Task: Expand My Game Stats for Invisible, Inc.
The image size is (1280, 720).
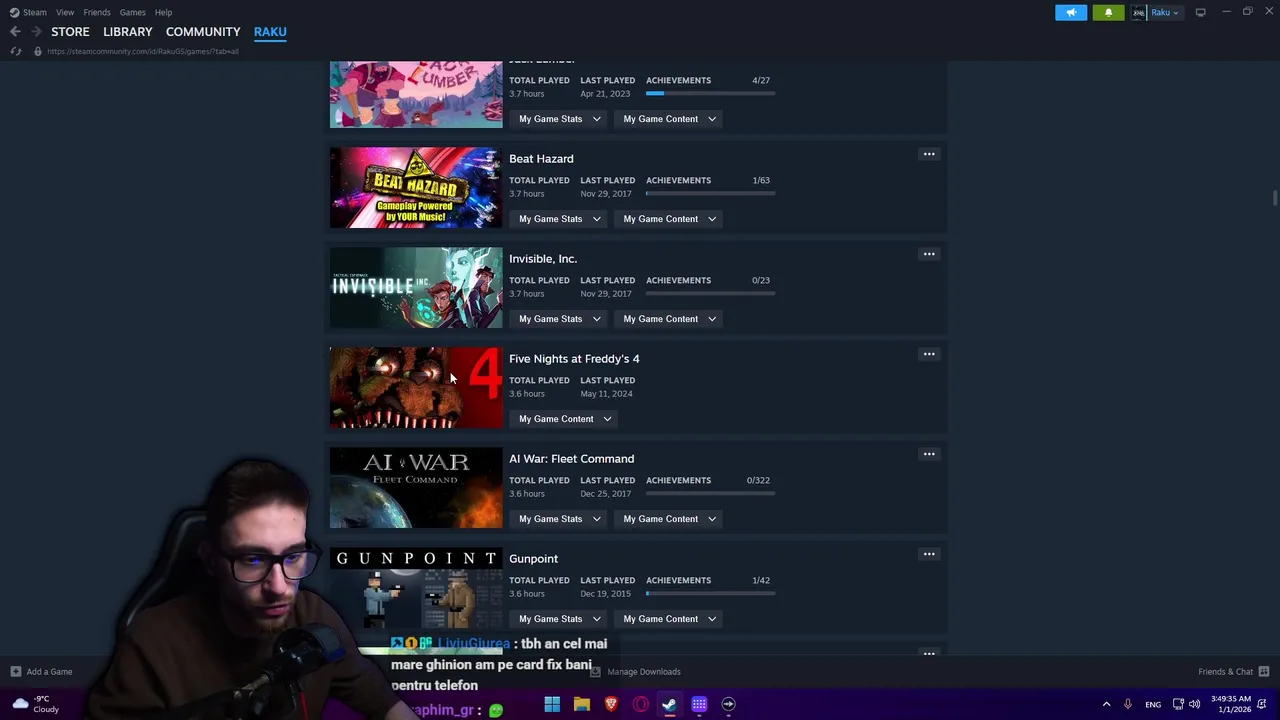Action: [559, 319]
